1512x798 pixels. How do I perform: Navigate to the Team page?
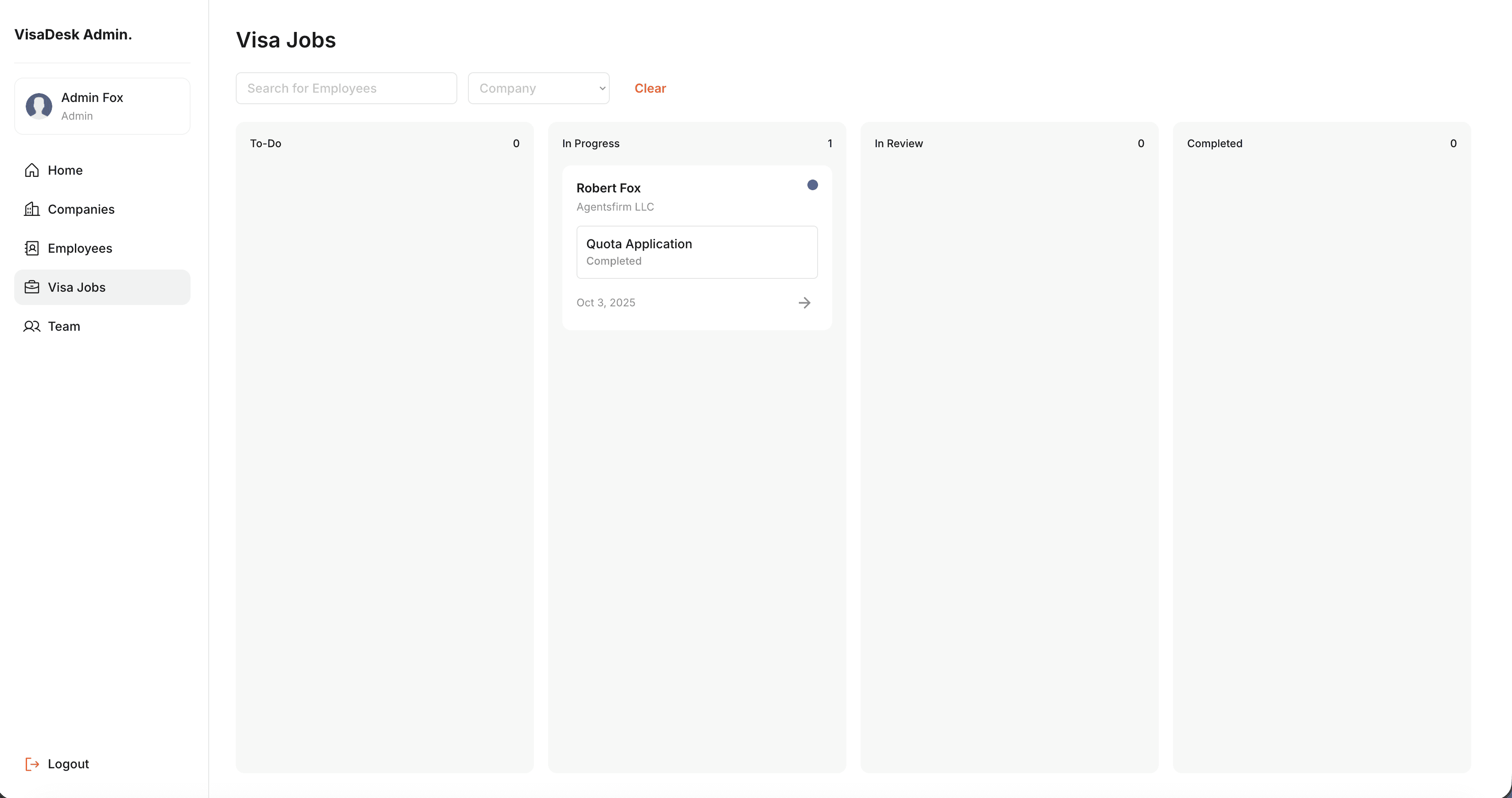(64, 326)
